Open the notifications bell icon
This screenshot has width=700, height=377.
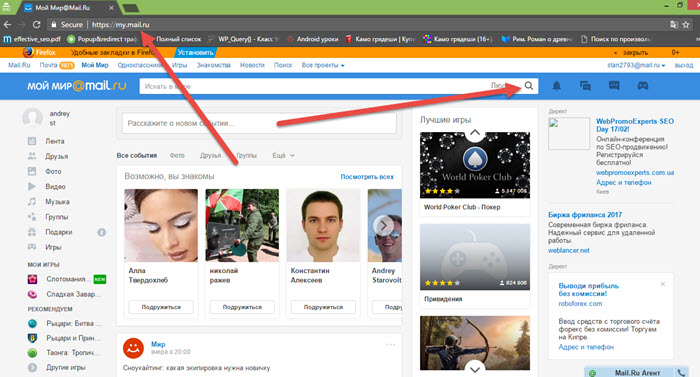pyautogui.click(x=556, y=86)
